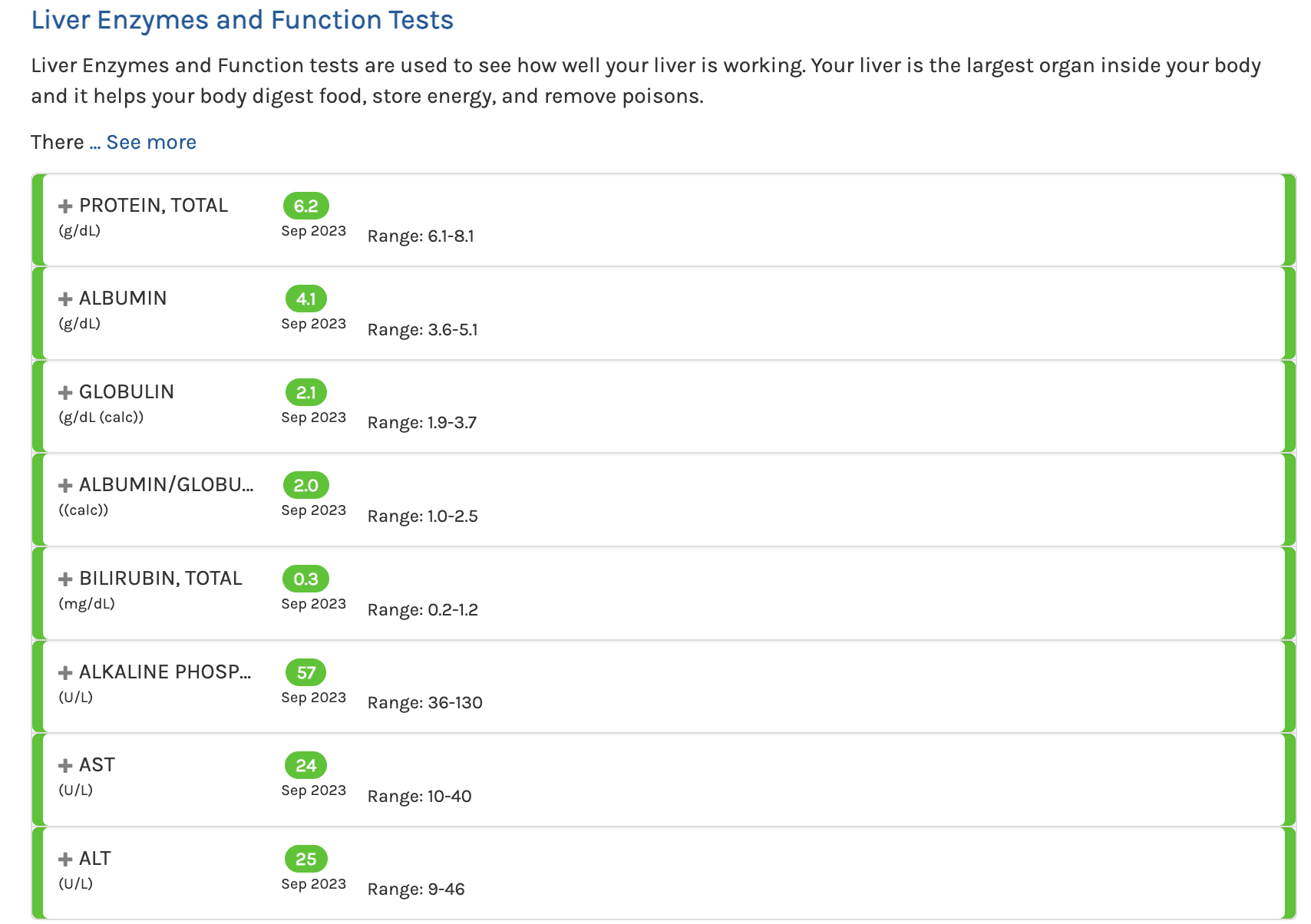Viewport: 1311px width, 924px height.
Task: Expand the GLOBULIN plus icon
Action: pyautogui.click(x=66, y=392)
